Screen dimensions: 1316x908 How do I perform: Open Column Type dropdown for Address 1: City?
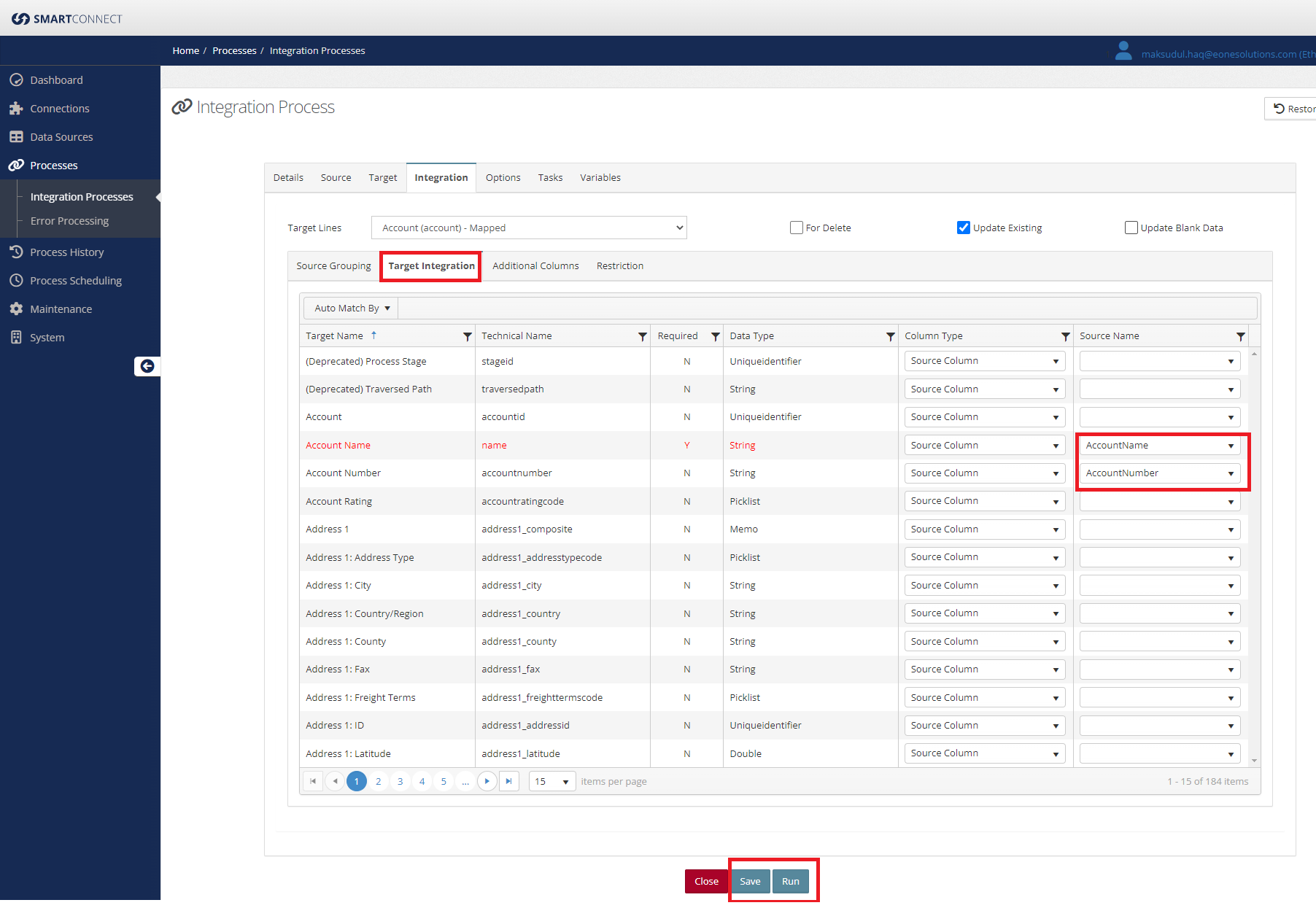(985, 585)
